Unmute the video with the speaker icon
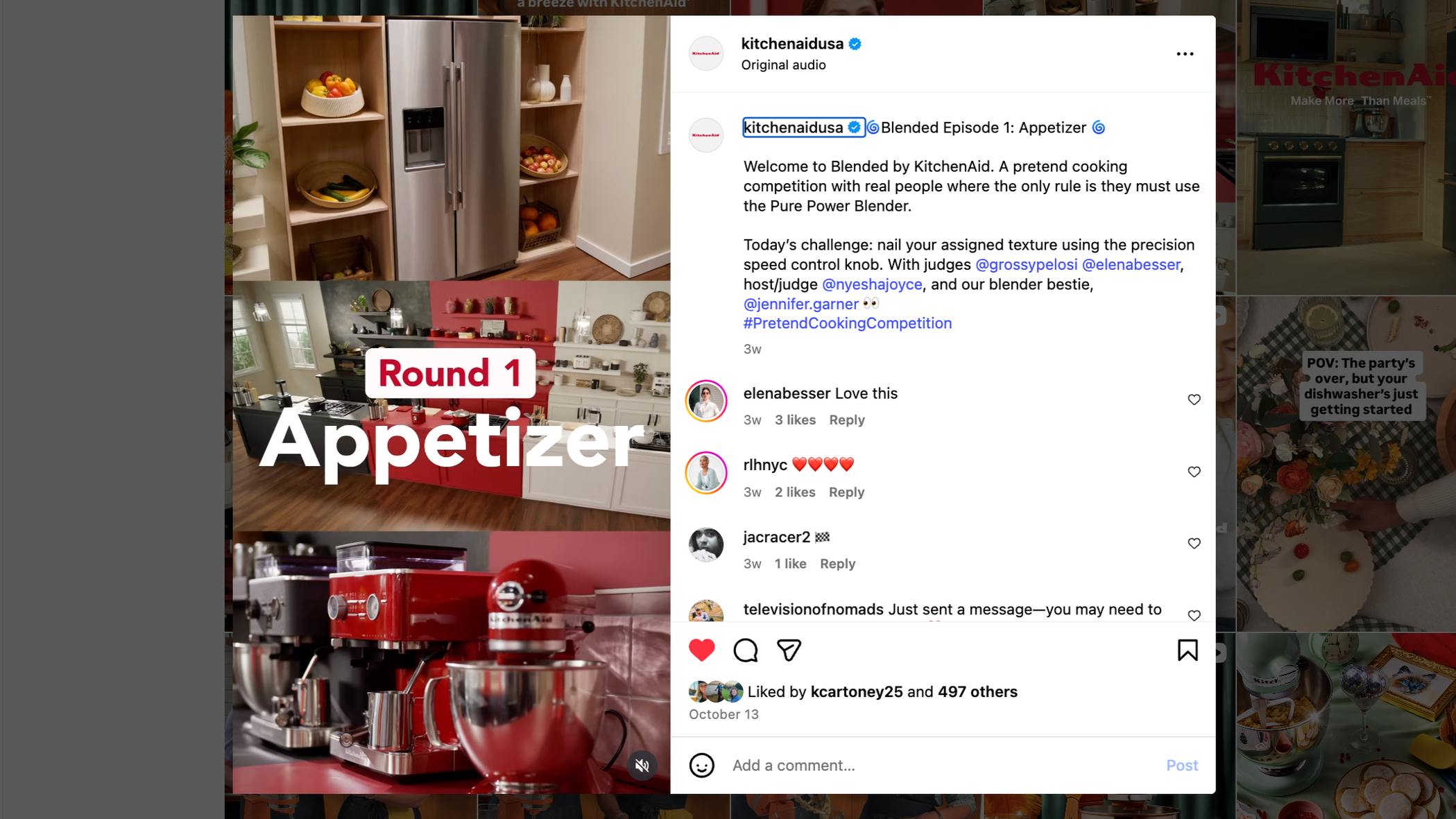Image resolution: width=1456 pixels, height=819 pixels. [642, 765]
